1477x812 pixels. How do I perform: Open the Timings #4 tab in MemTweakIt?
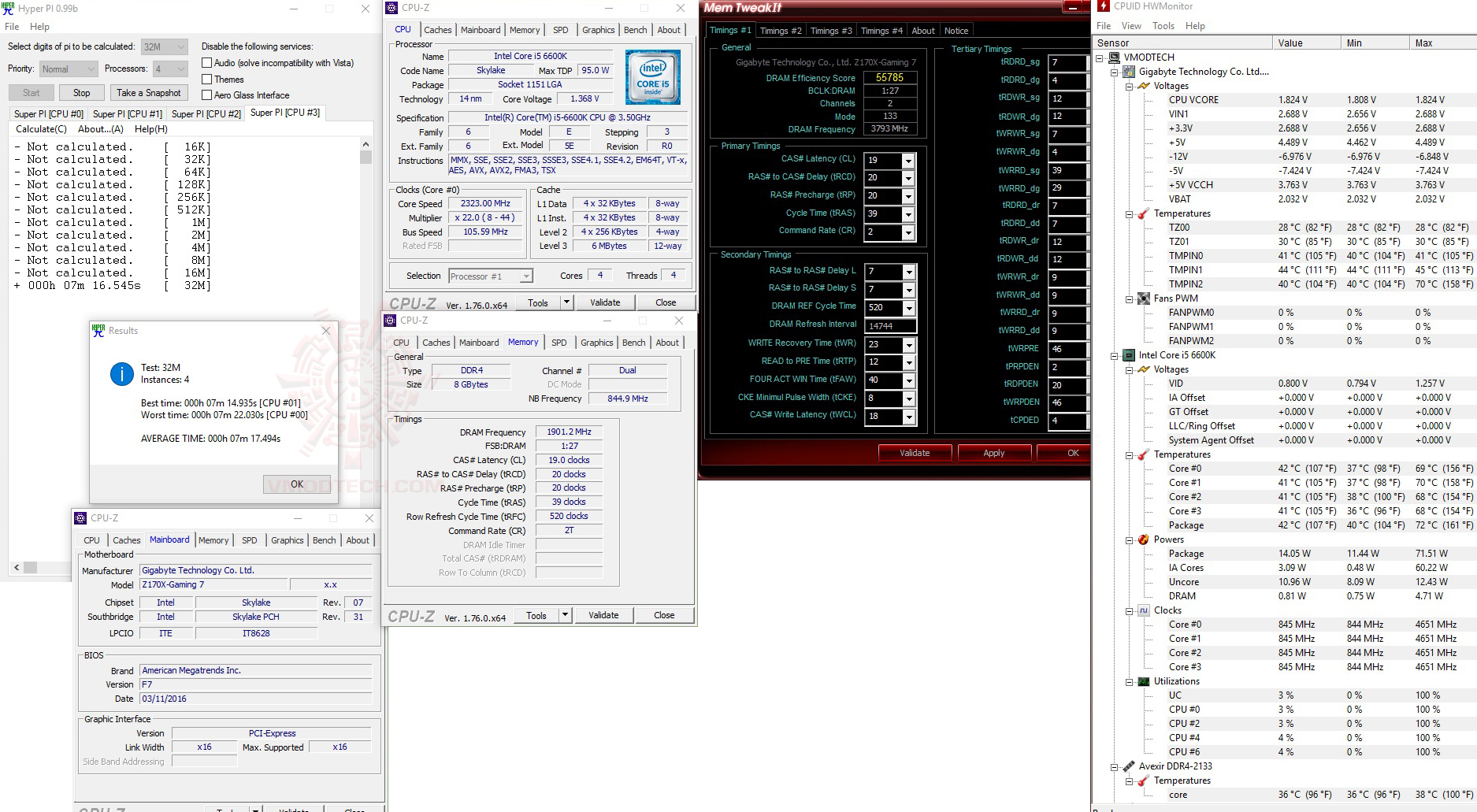click(x=881, y=31)
